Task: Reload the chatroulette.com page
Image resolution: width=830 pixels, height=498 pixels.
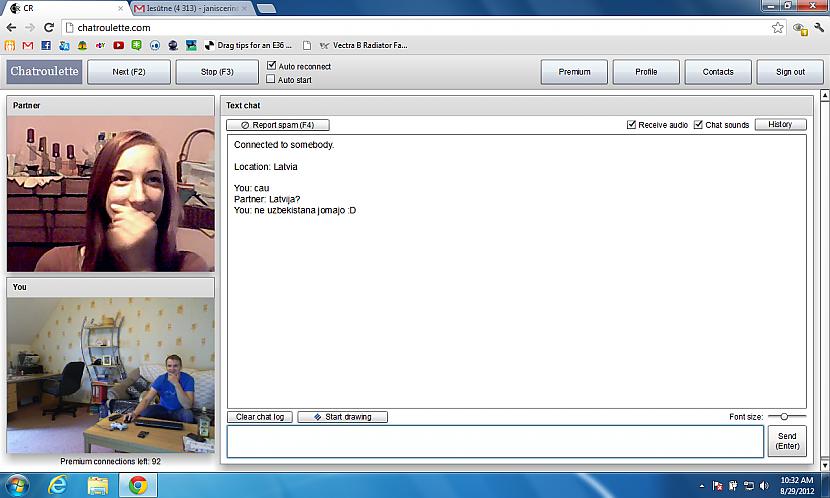Action: click(x=49, y=28)
